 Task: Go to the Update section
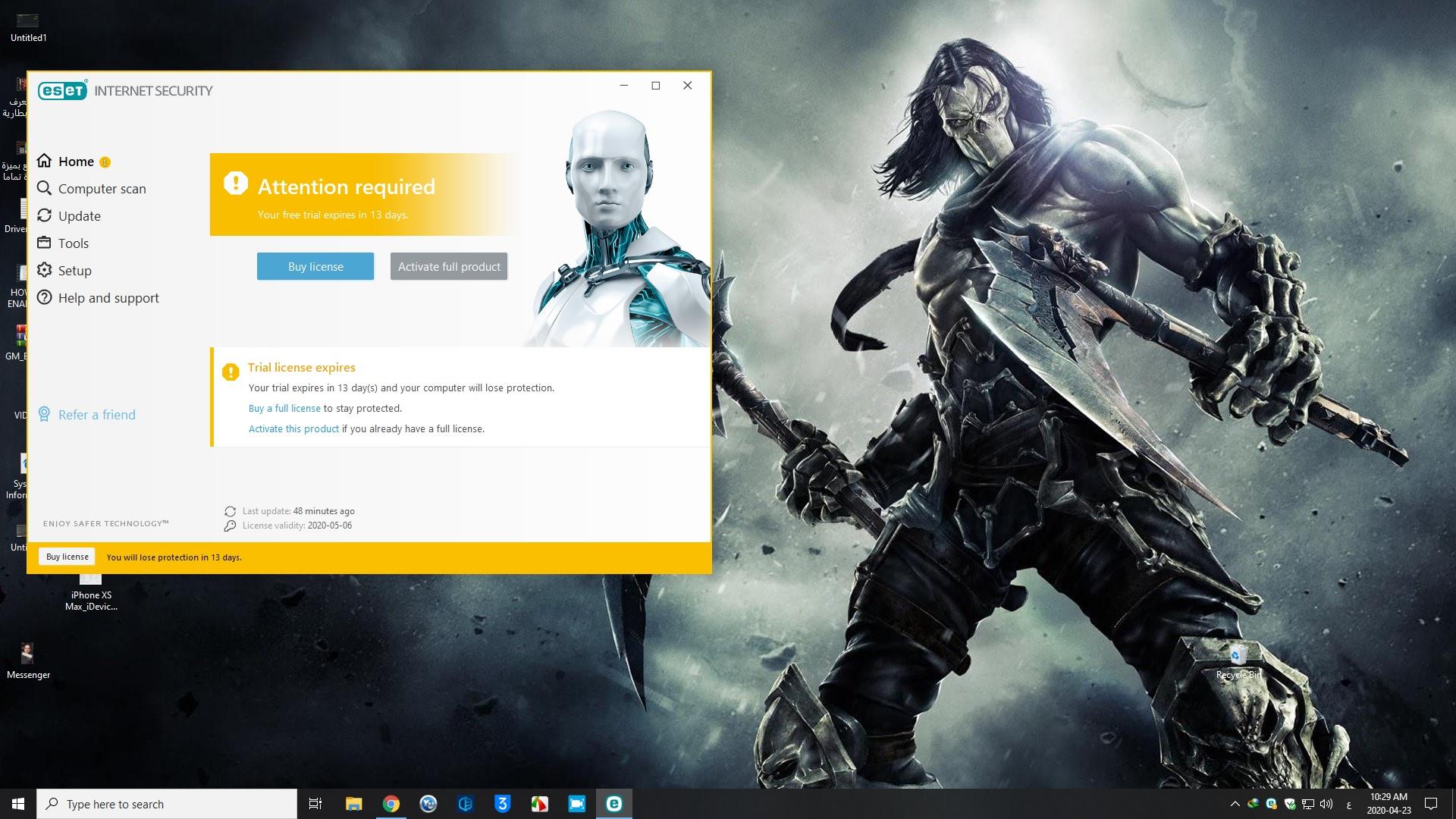click(69, 216)
